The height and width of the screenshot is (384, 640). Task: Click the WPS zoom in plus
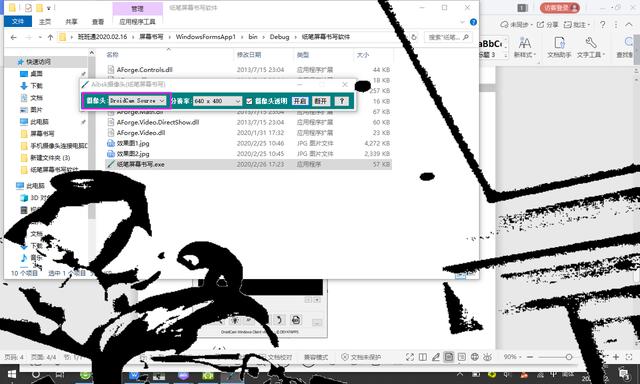tap(616, 357)
